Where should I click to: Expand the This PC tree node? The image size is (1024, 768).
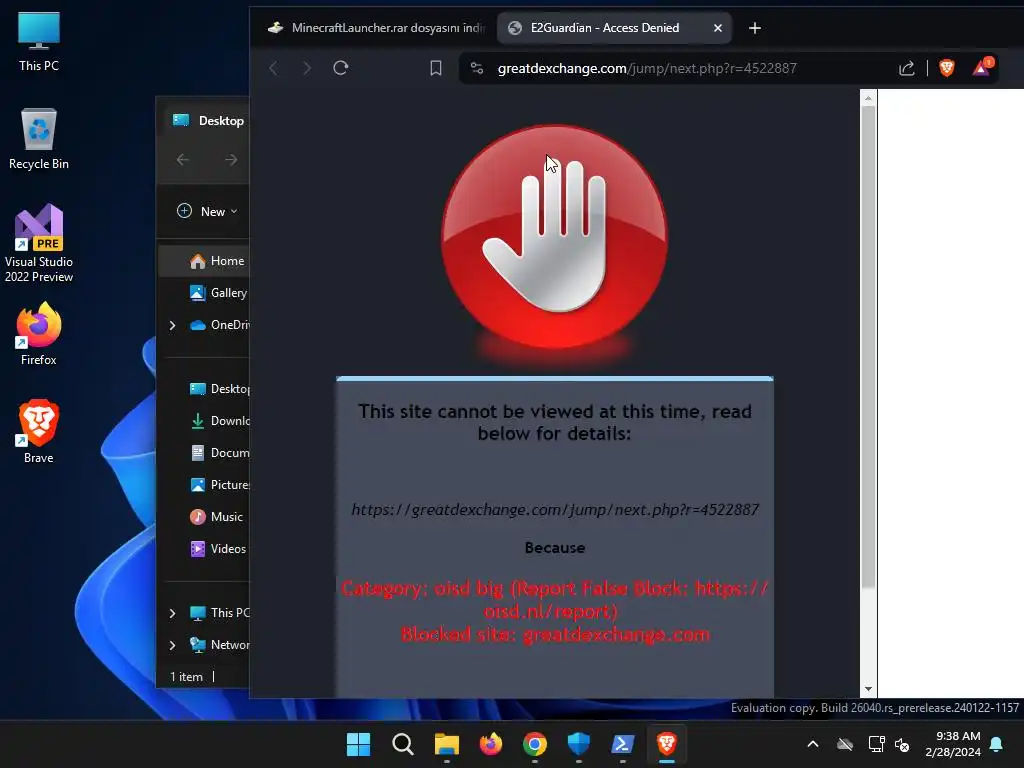tap(172, 613)
